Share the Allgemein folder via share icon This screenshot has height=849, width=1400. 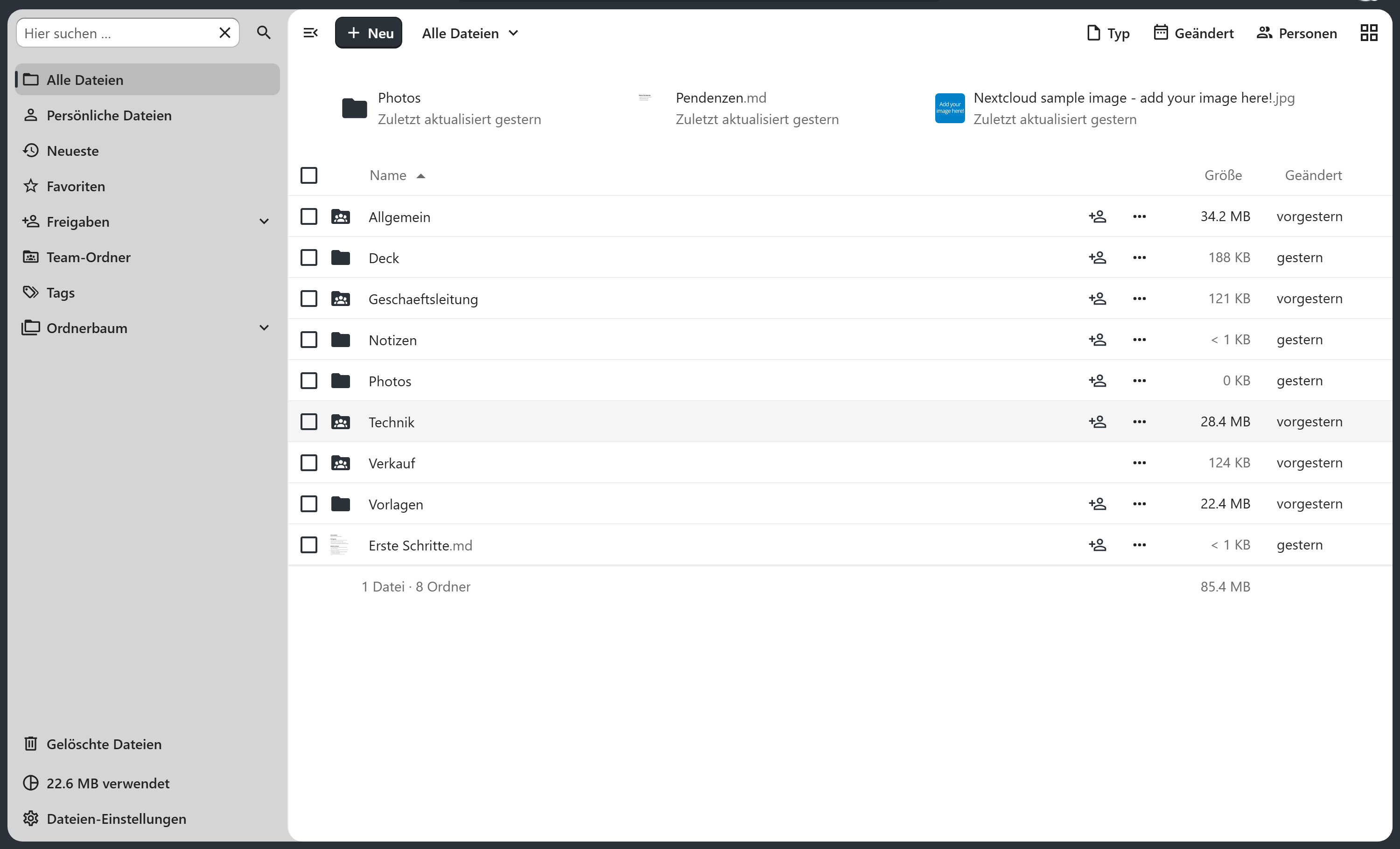(x=1097, y=216)
